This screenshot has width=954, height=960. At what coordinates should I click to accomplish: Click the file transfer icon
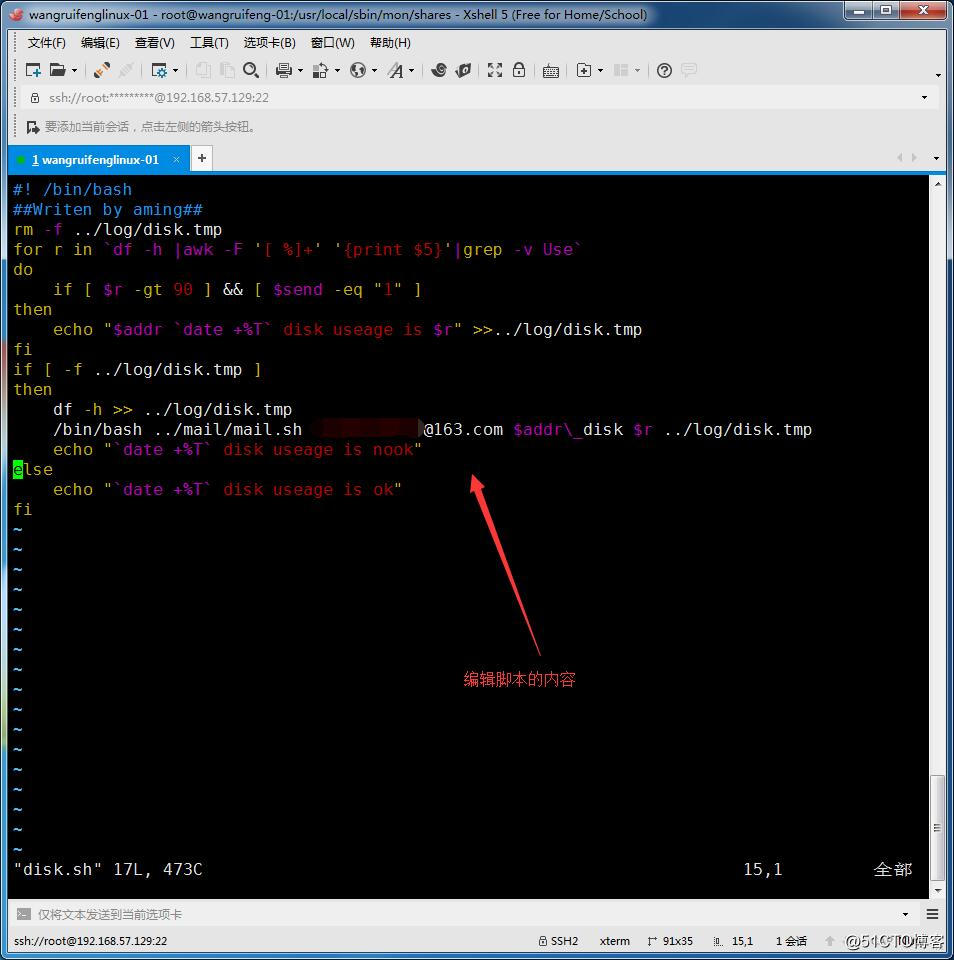click(320, 70)
